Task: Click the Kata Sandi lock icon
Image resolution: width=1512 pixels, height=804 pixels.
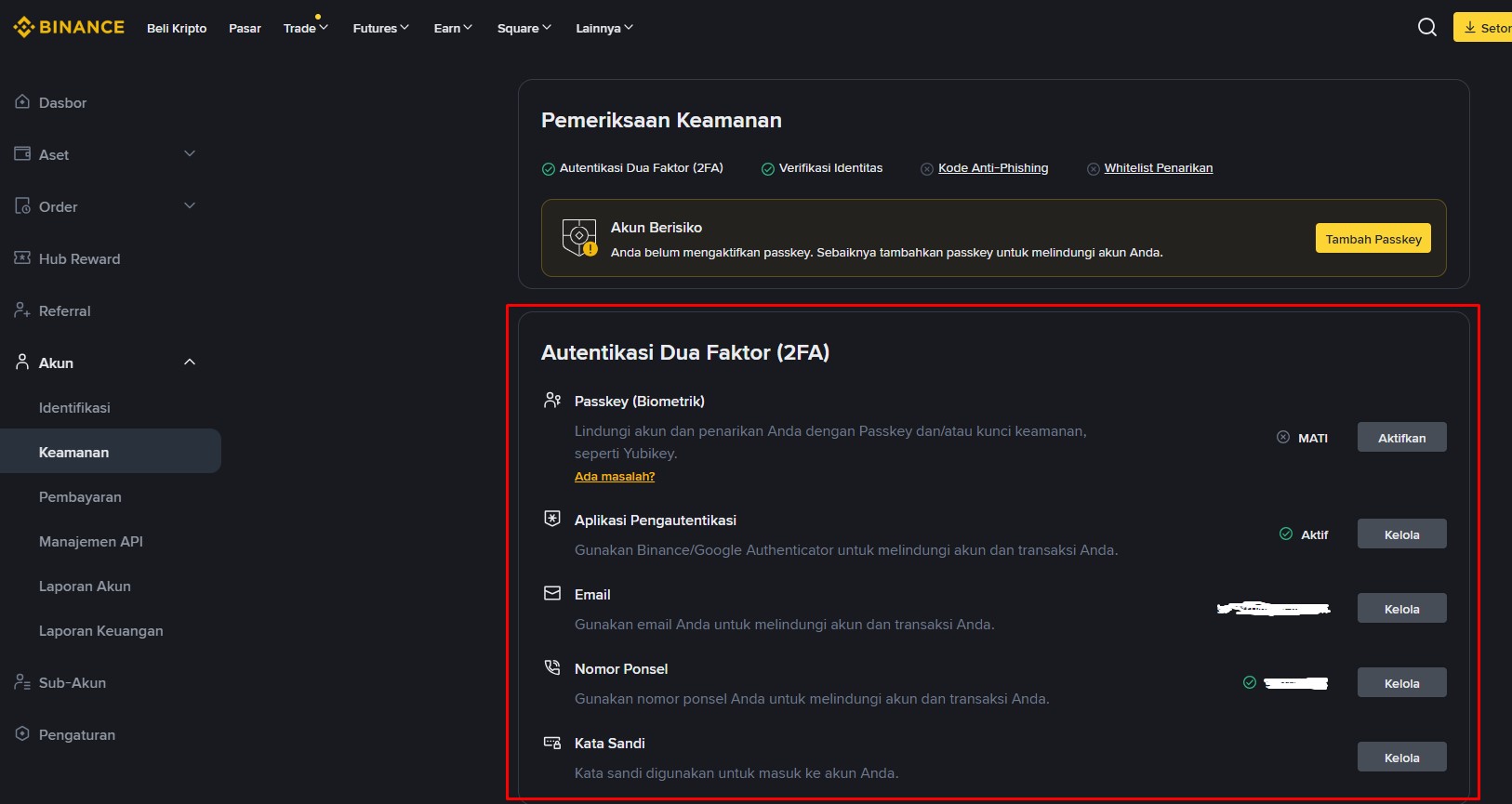Action: coord(552,742)
